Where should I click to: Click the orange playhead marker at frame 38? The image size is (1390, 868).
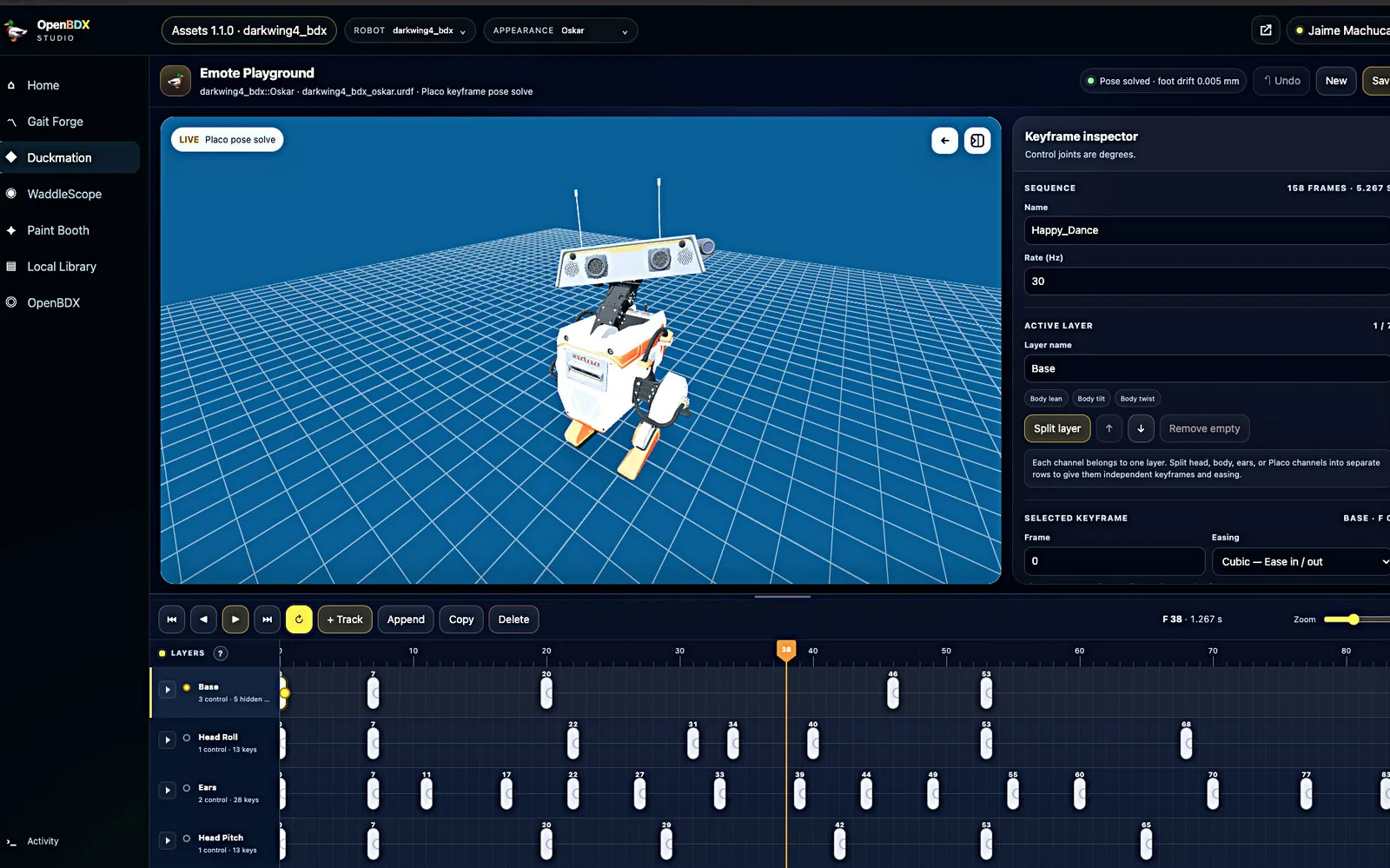(x=786, y=650)
